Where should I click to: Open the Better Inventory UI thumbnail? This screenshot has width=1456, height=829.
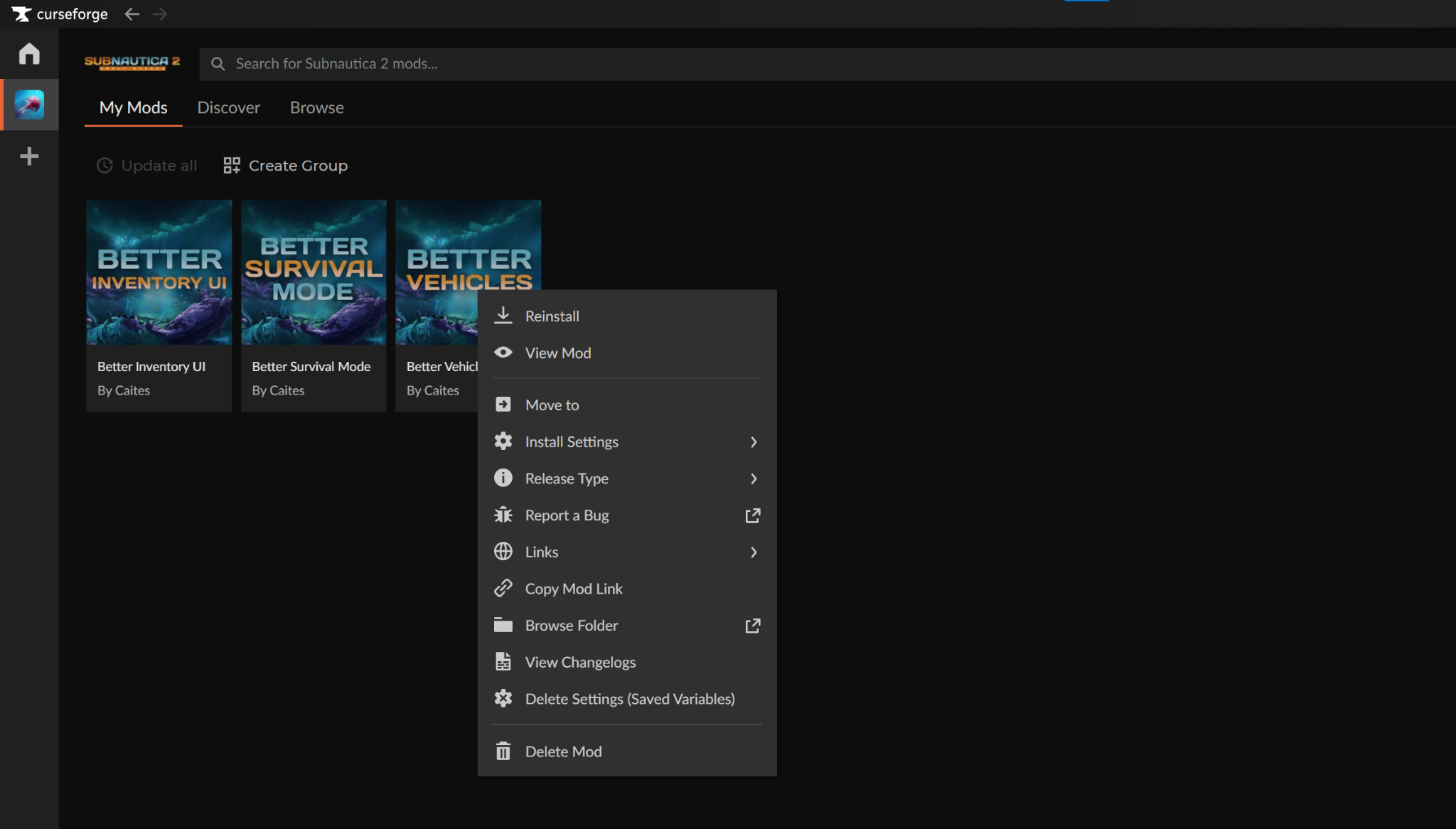[x=159, y=272]
